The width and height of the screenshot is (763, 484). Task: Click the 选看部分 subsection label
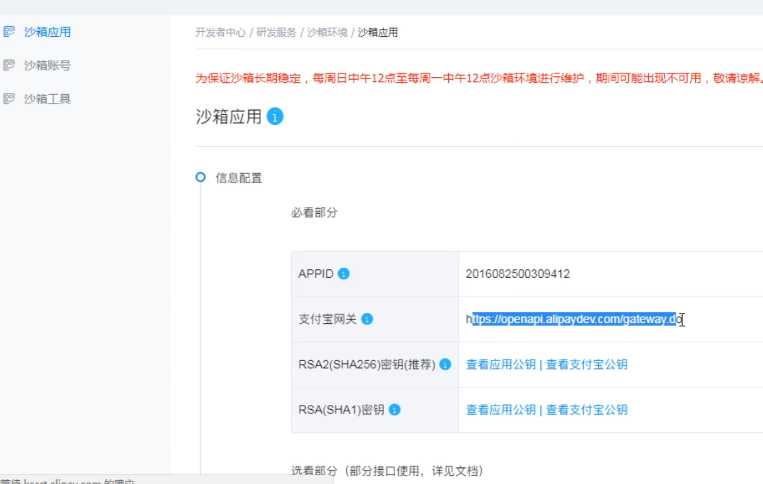pos(387,471)
